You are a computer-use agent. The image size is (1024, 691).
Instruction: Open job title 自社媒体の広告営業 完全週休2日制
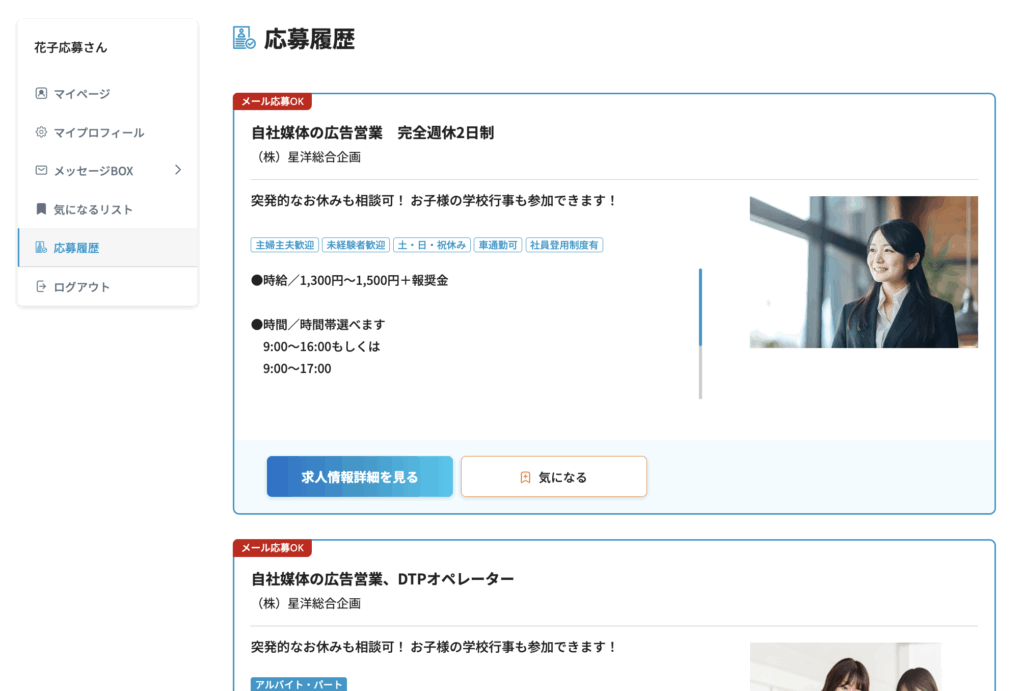point(372,133)
